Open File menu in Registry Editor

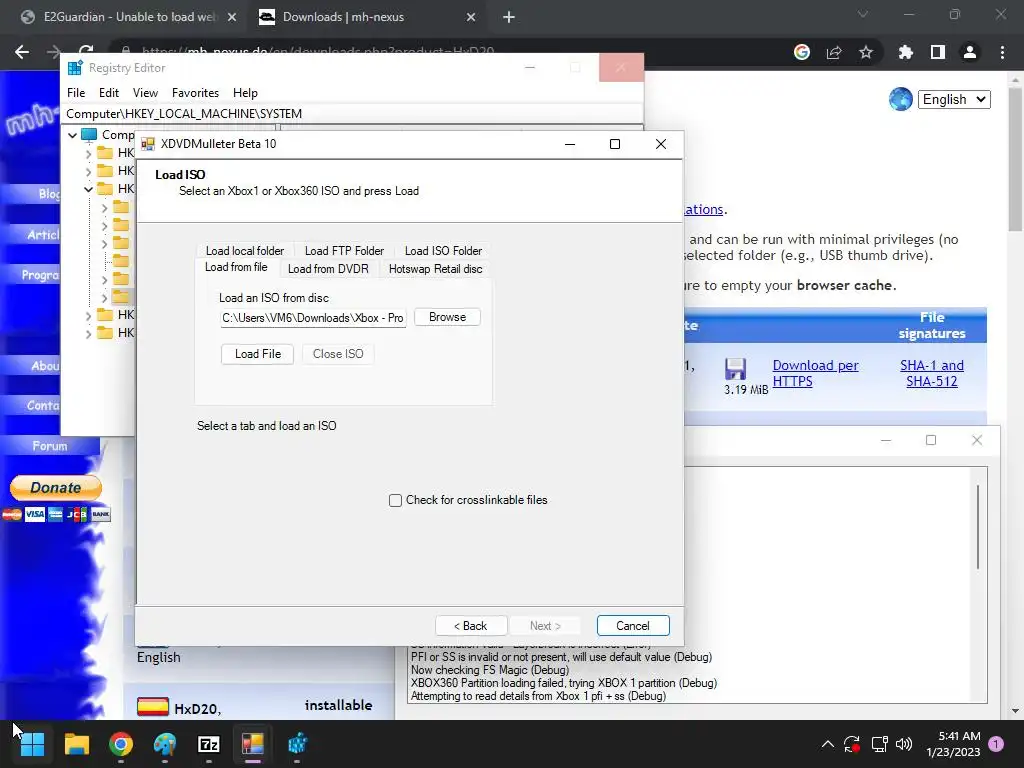[x=76, y=93]
